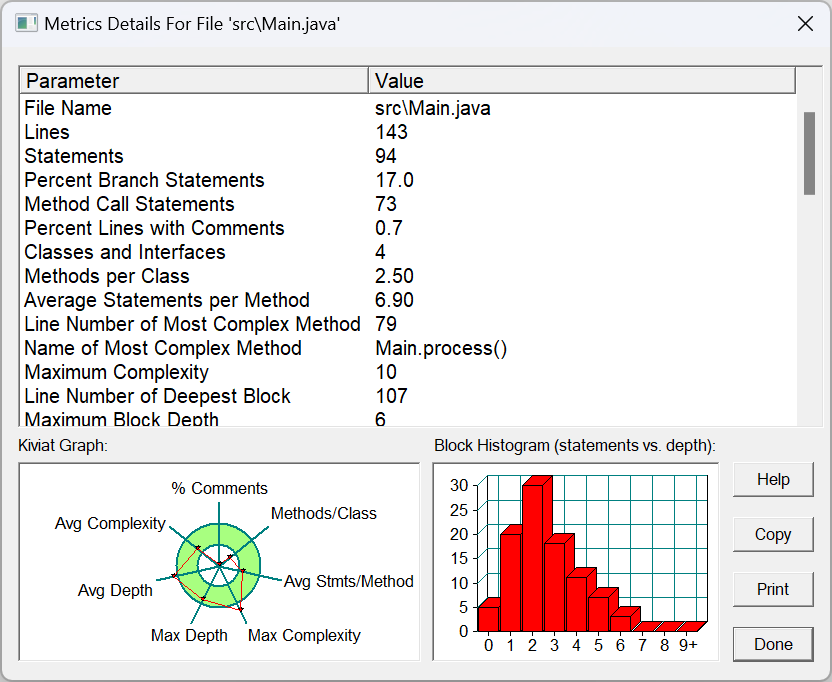Screen dimensions: 832x682
Task: Close dialog with the Done button
Action: [x=773, y=644]
